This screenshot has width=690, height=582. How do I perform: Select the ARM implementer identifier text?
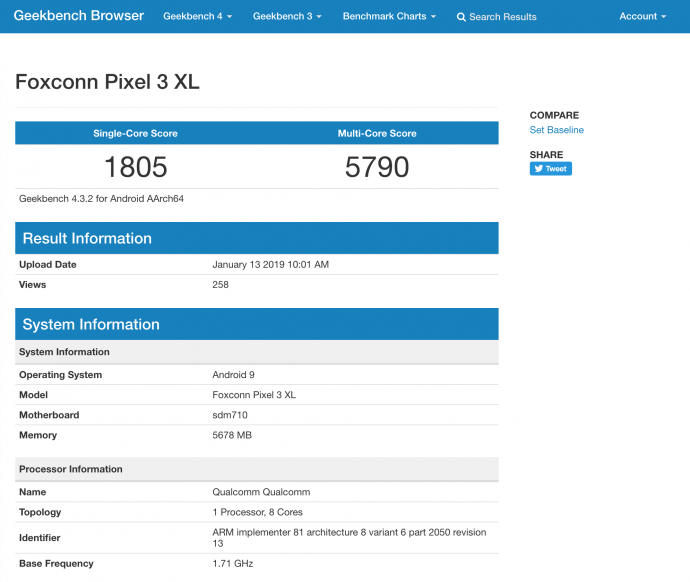(349, 538)
